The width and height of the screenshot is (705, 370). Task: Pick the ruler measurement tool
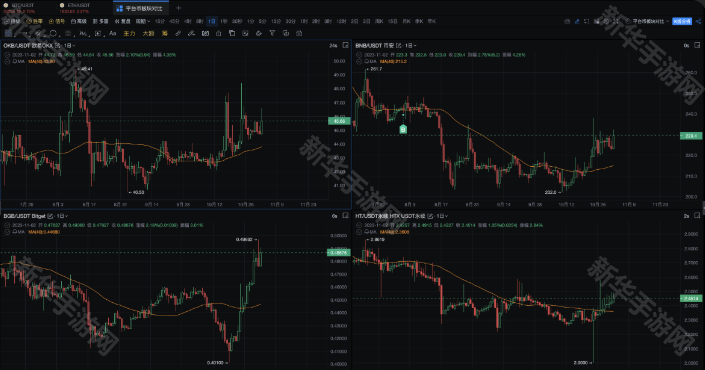tap(178, 33)
